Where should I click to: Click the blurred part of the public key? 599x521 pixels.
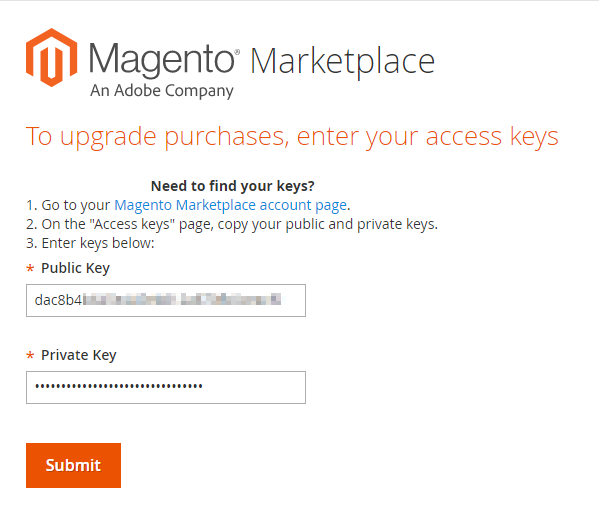tap(182, 299)
